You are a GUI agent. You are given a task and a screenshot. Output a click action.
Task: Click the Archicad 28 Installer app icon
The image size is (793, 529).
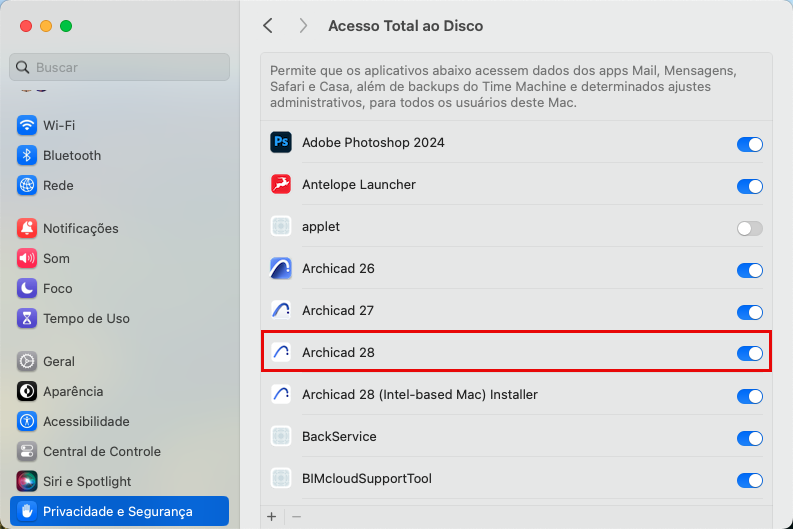pos(281,394)
